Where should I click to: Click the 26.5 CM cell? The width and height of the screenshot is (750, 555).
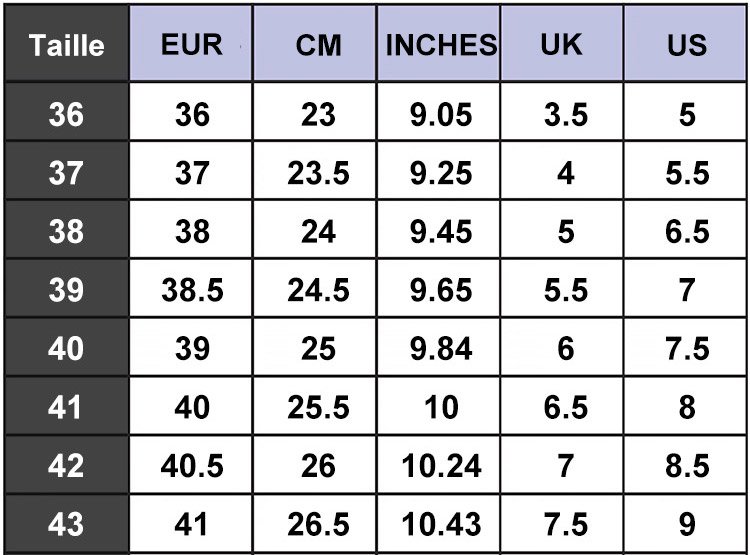pos(318,523)
